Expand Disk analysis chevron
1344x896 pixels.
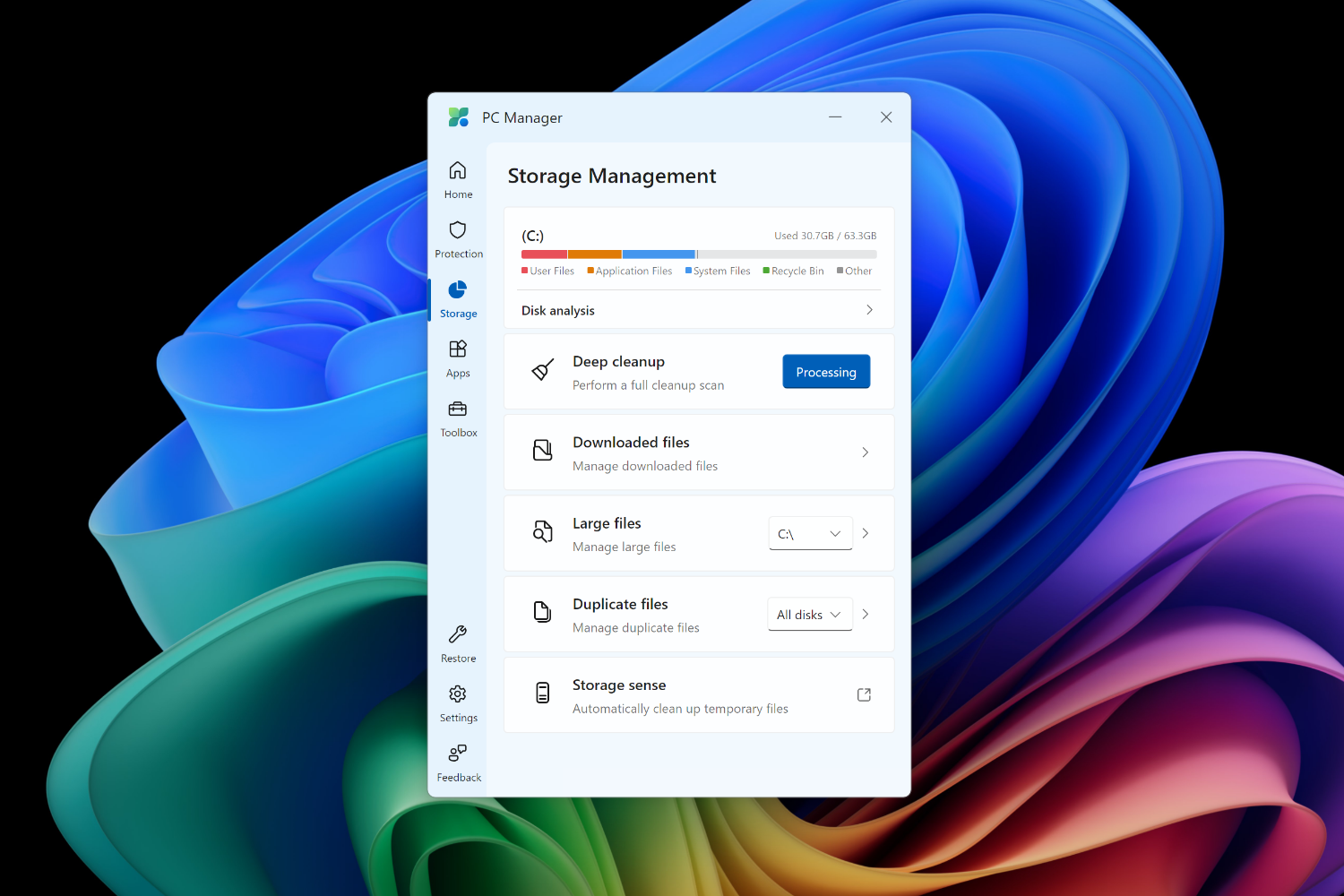click(x=869, y=310)
